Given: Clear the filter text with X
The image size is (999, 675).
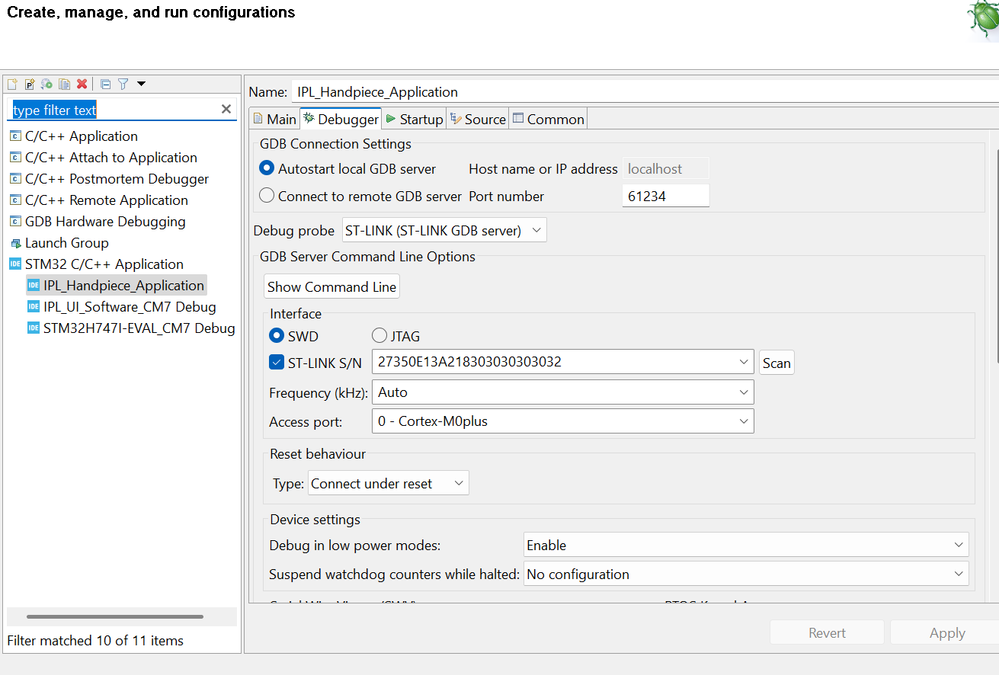Looking at the screenshot, I should [x=226, y=109].
